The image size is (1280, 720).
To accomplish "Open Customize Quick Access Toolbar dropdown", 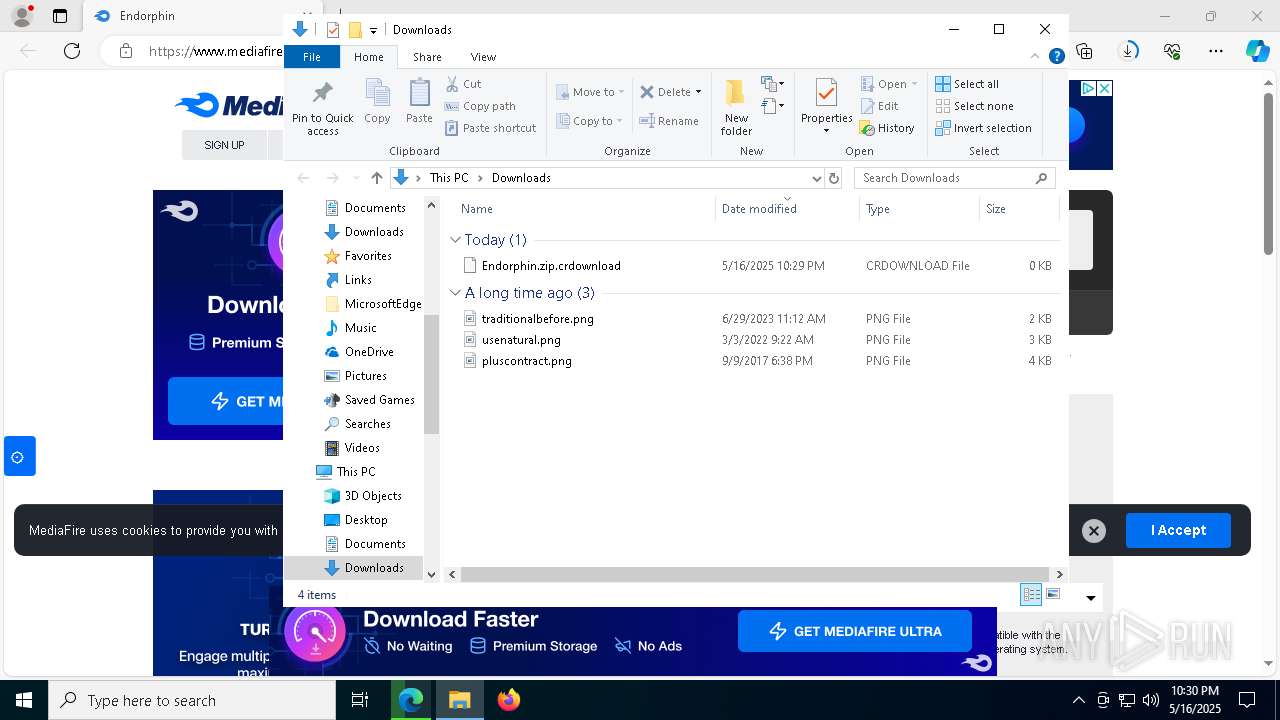I will point(373,30).
